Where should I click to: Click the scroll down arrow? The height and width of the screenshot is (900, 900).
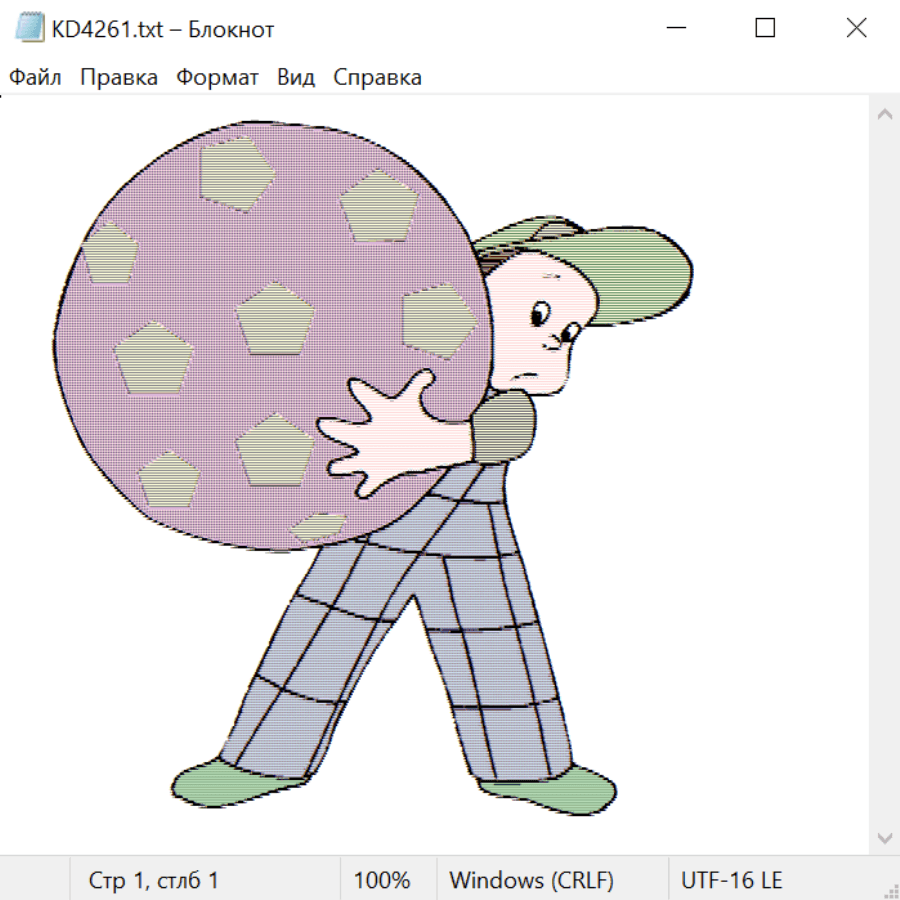point(884,837)
